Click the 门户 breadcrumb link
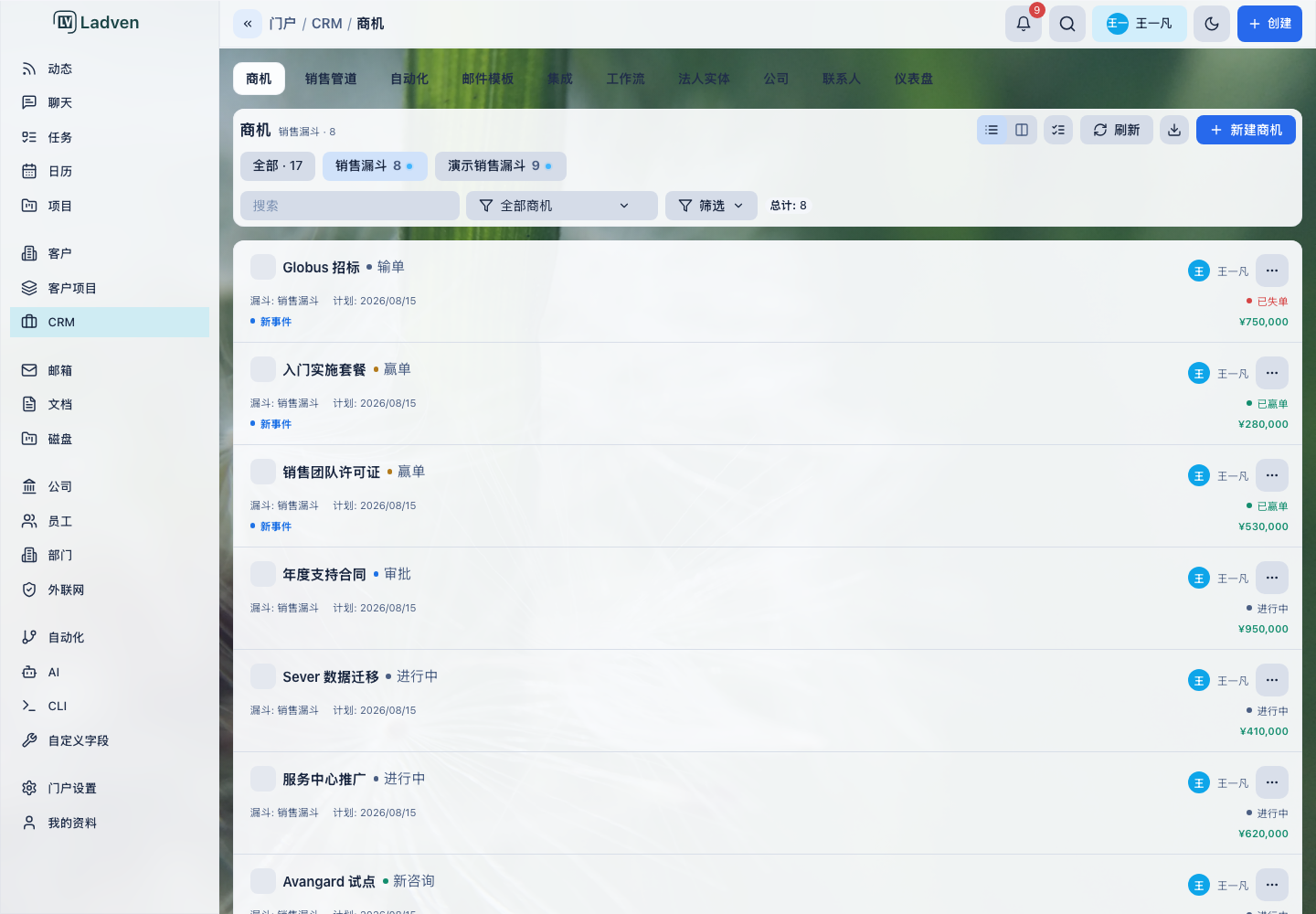The width and height of the screenshot is (1316, 914). 282,24
